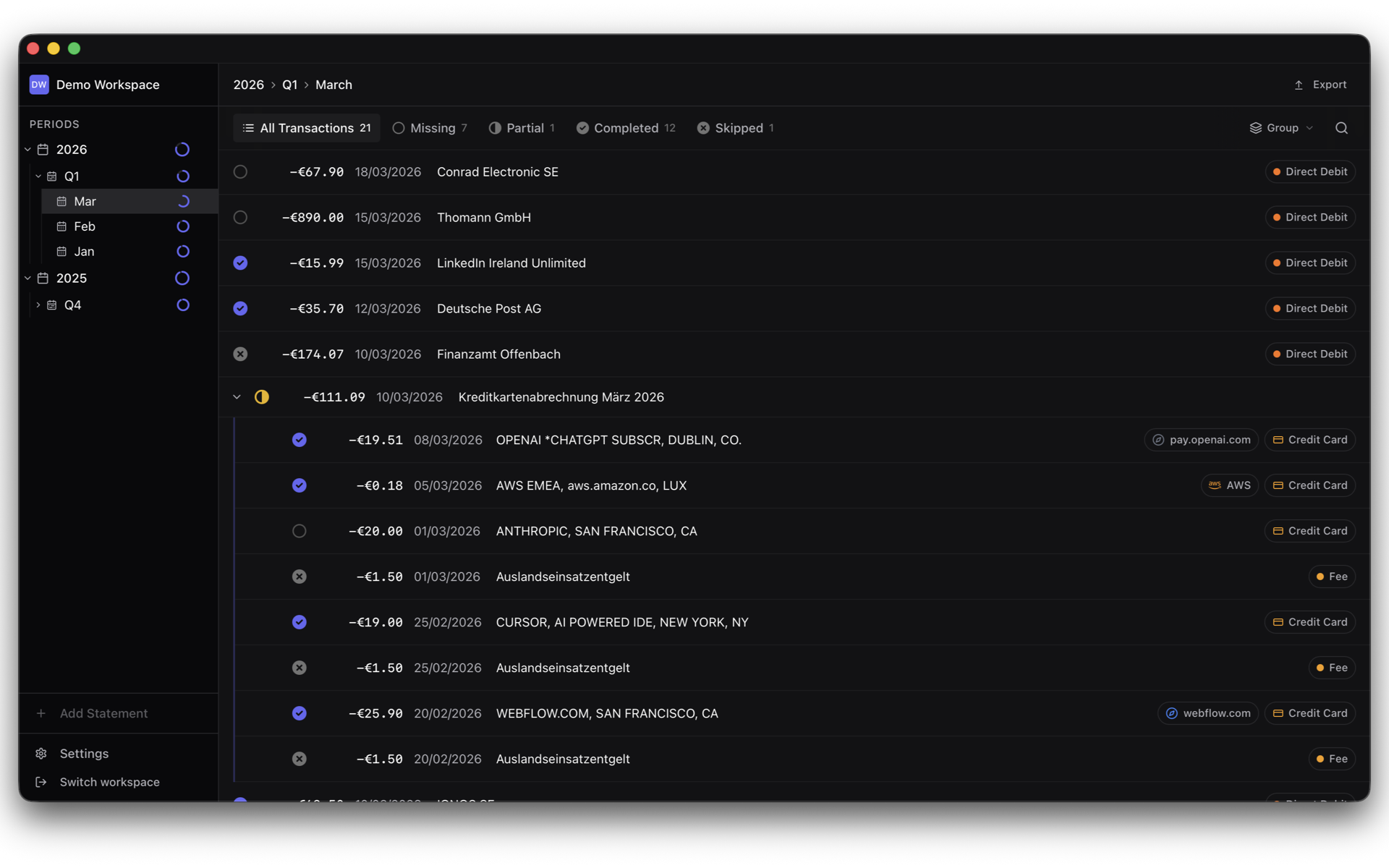
Task: Open the Partial filter tab
Action: (522, 128)
